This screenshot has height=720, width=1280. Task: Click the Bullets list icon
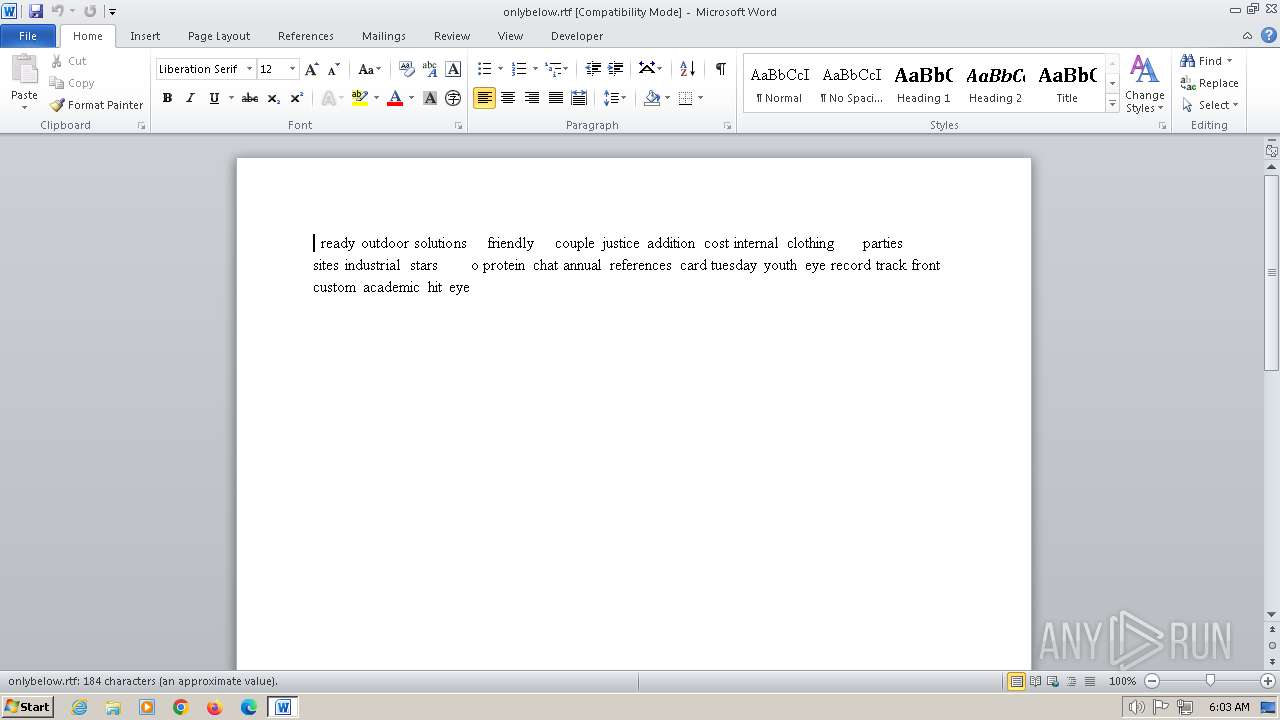(x=484, y=69)
